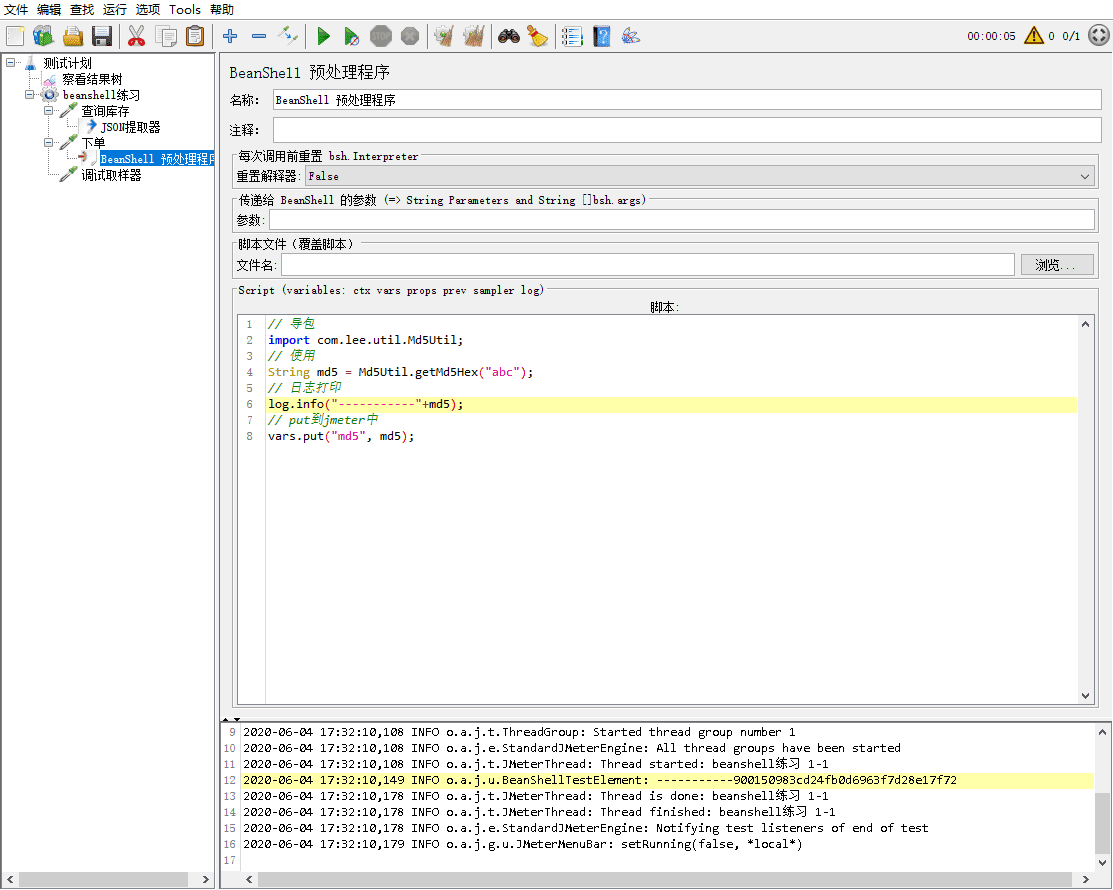The image size is (1113, 890).
Task: Start the test with green play icon
Action: pos(323,35)
